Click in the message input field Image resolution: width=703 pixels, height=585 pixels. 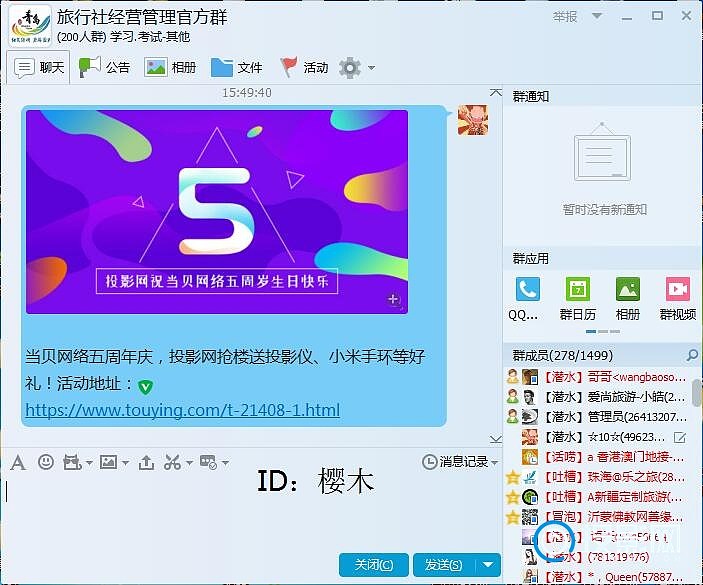251,511
